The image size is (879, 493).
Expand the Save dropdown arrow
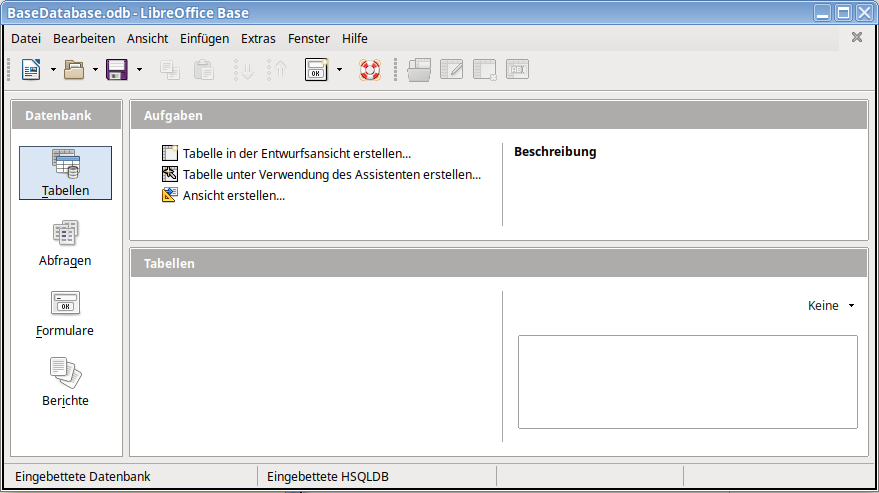139,69
